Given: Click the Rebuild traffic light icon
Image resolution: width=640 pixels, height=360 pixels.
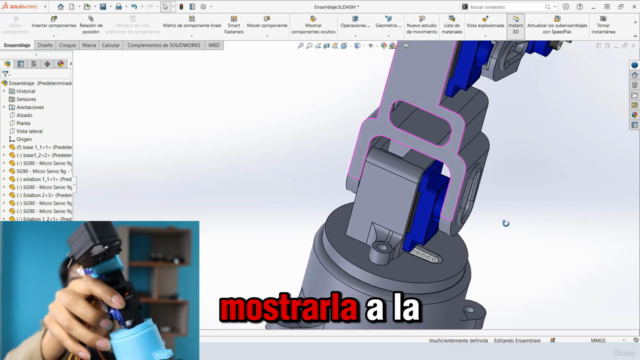Looking at the screenshot, I should (x=181, y=7).
